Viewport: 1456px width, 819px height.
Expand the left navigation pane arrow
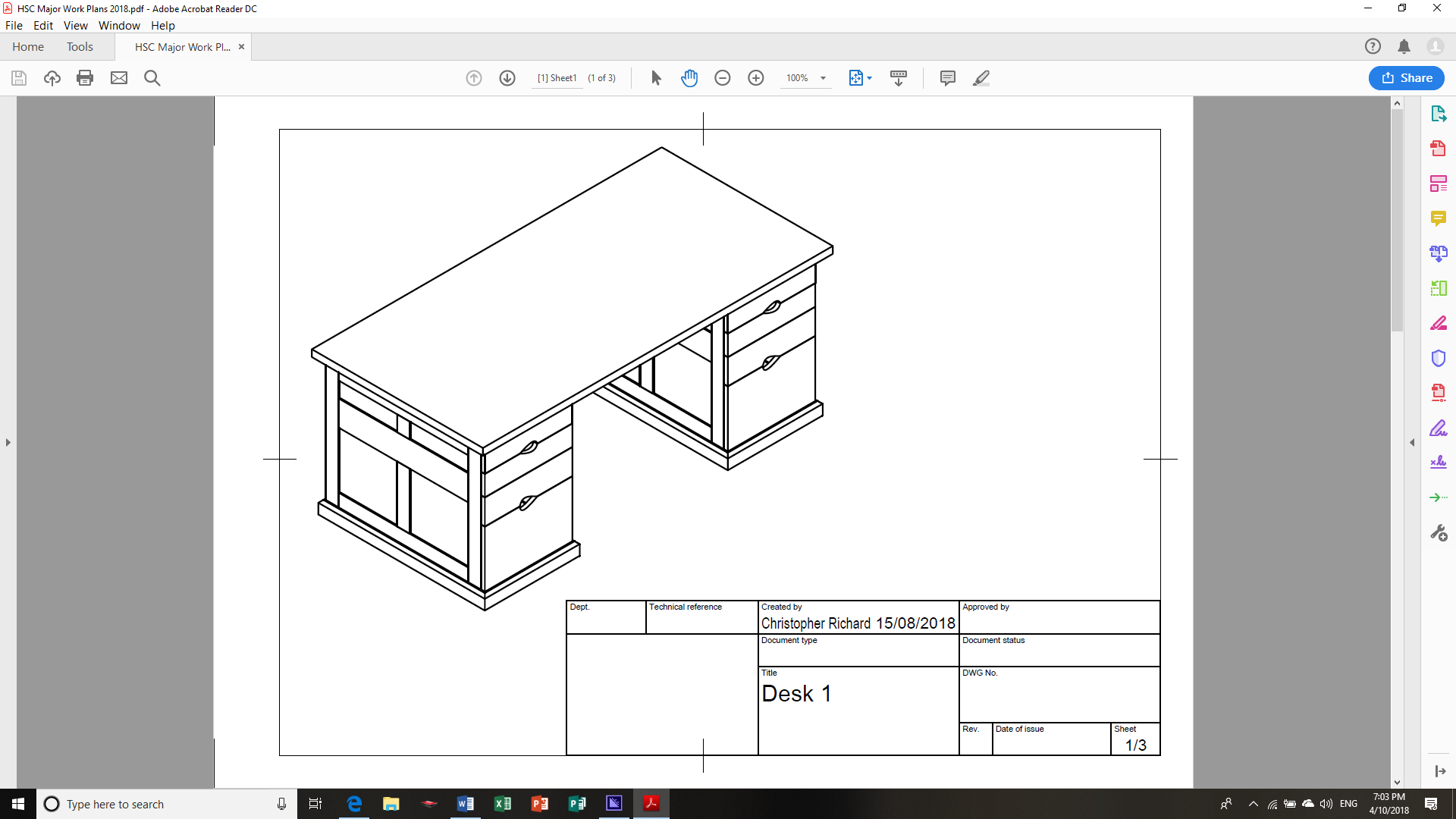pos(8,442)
